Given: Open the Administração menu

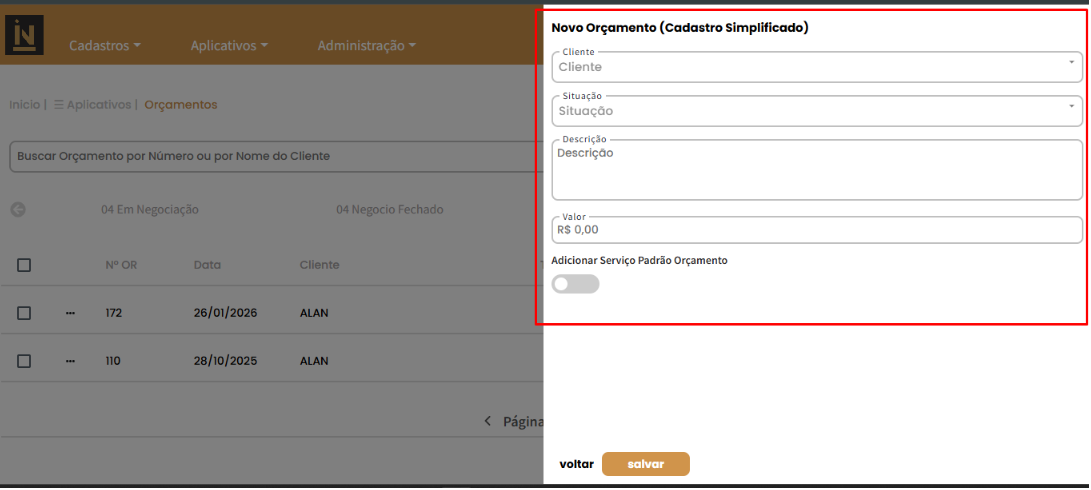Looking at the screenshot, I should pos(366,46).
